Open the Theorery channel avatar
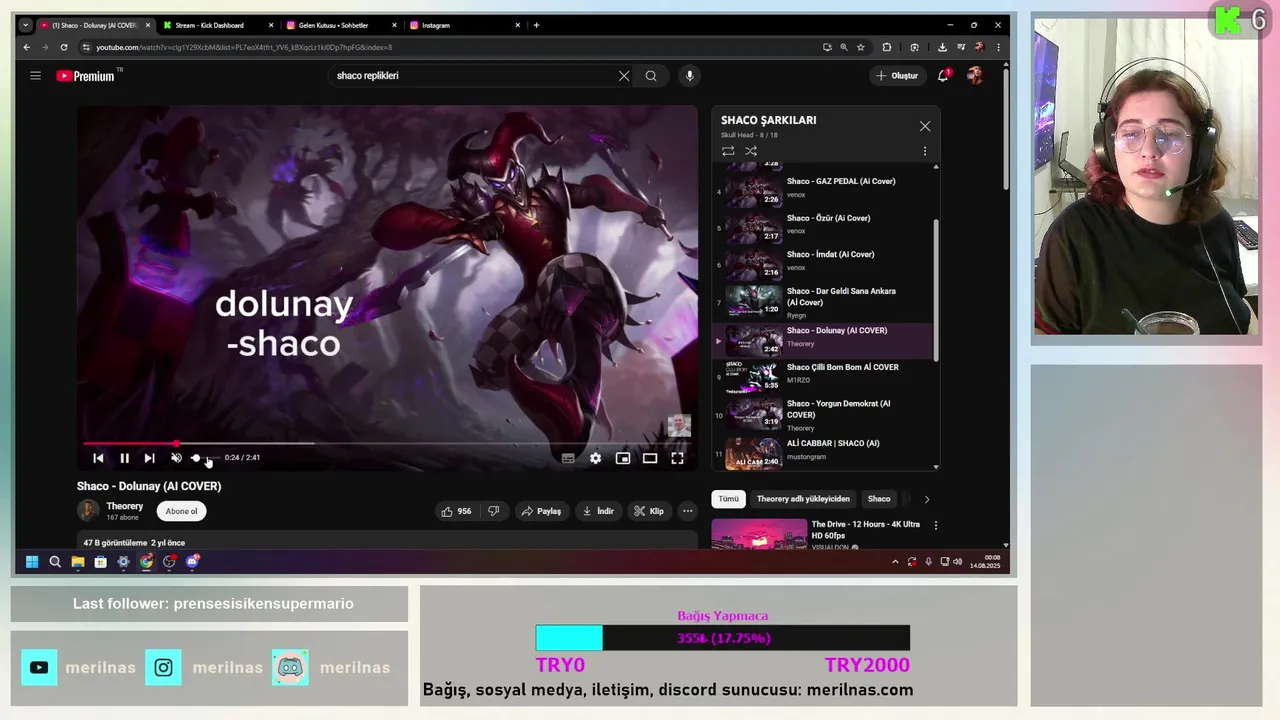Screen dimensions: 1280x720 click(88, 511)
